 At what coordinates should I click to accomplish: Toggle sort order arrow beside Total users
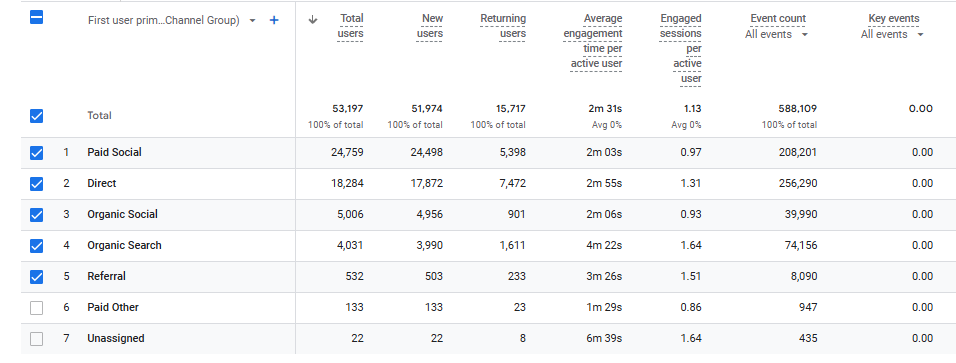[x=313, y=20]
